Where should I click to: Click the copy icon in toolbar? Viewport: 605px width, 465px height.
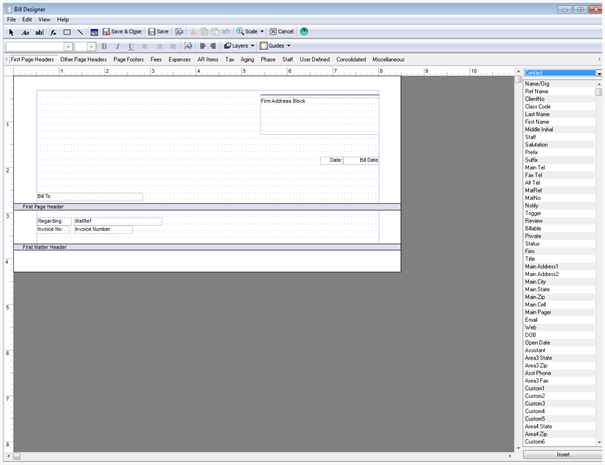tap(204, 32)
